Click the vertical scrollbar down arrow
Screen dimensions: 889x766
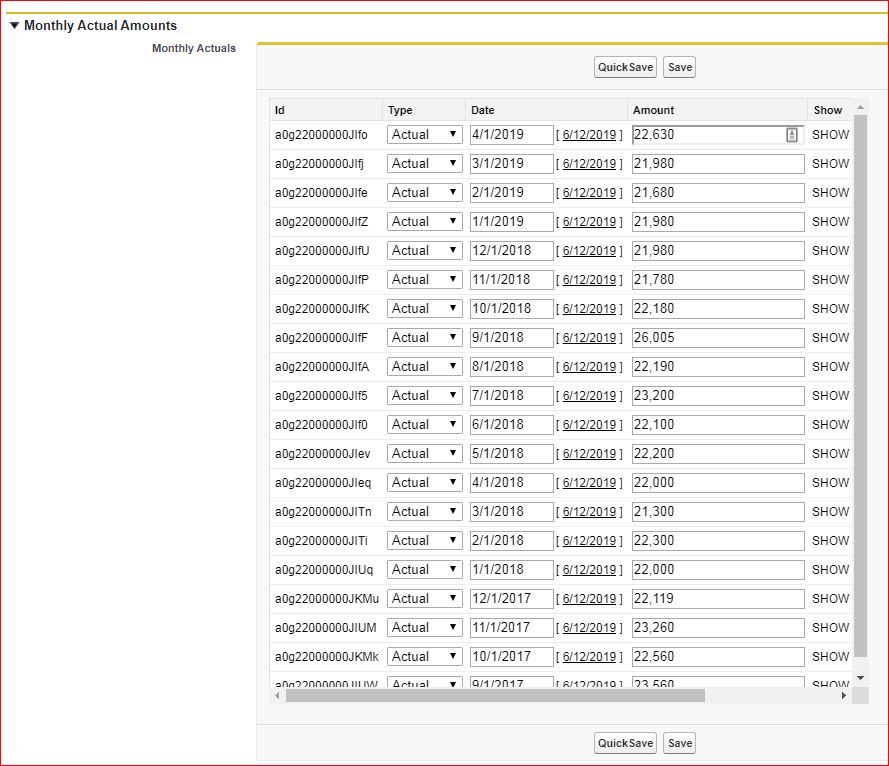tap(860, 678)
